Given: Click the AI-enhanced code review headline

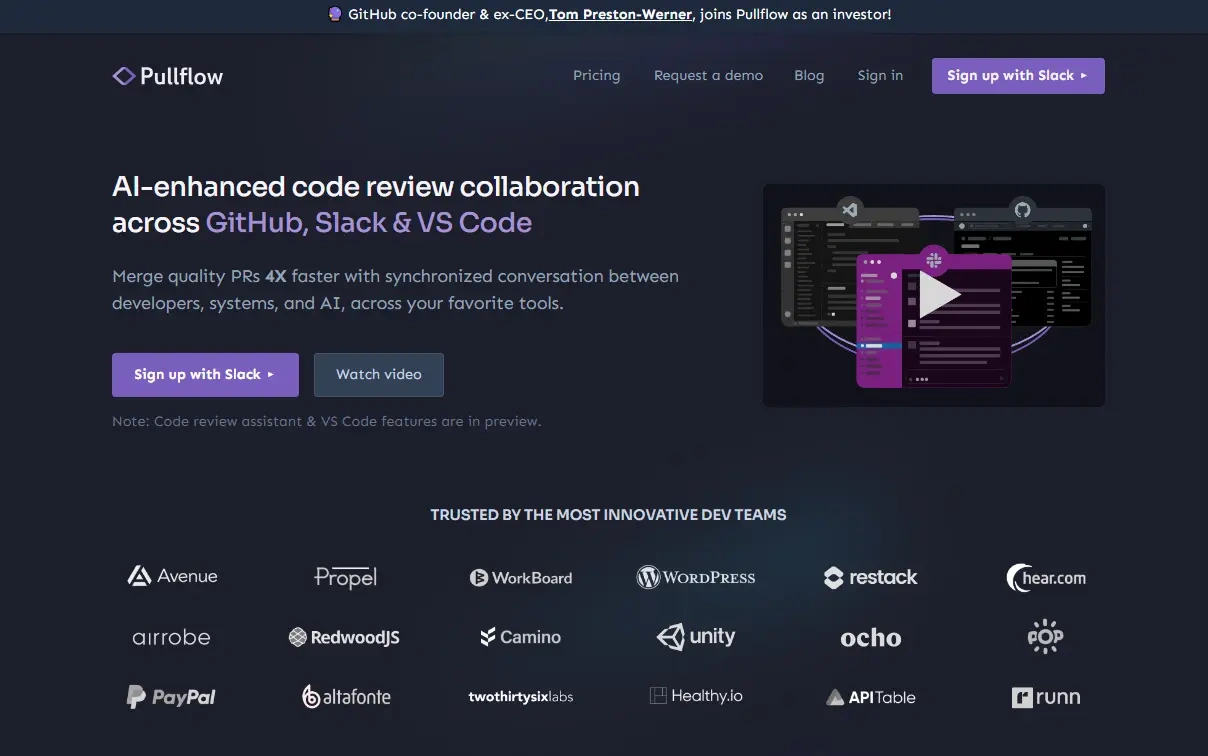Looking at the screenshot, I should pos(376,204).
